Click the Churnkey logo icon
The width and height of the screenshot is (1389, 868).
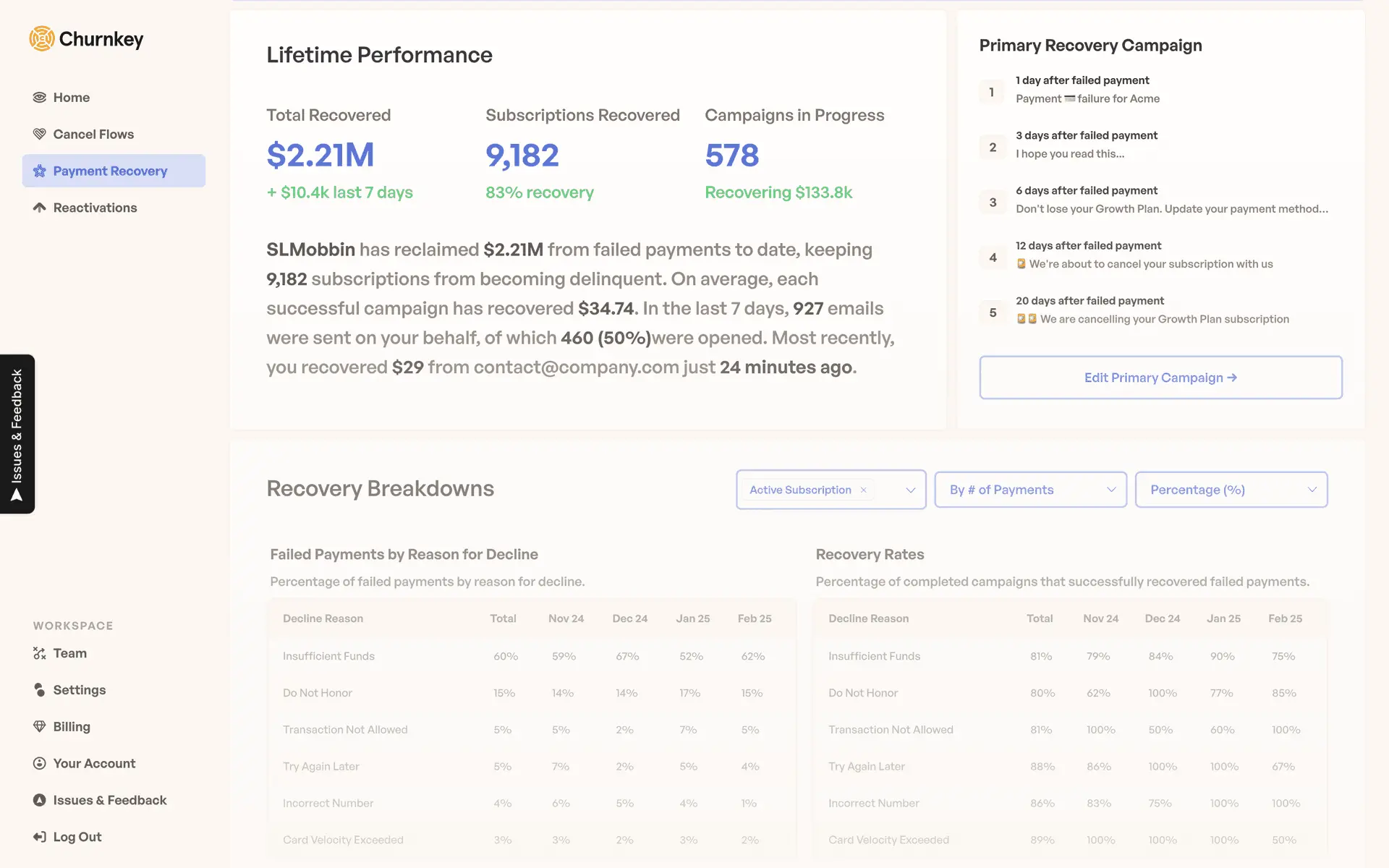pos(42,39)
